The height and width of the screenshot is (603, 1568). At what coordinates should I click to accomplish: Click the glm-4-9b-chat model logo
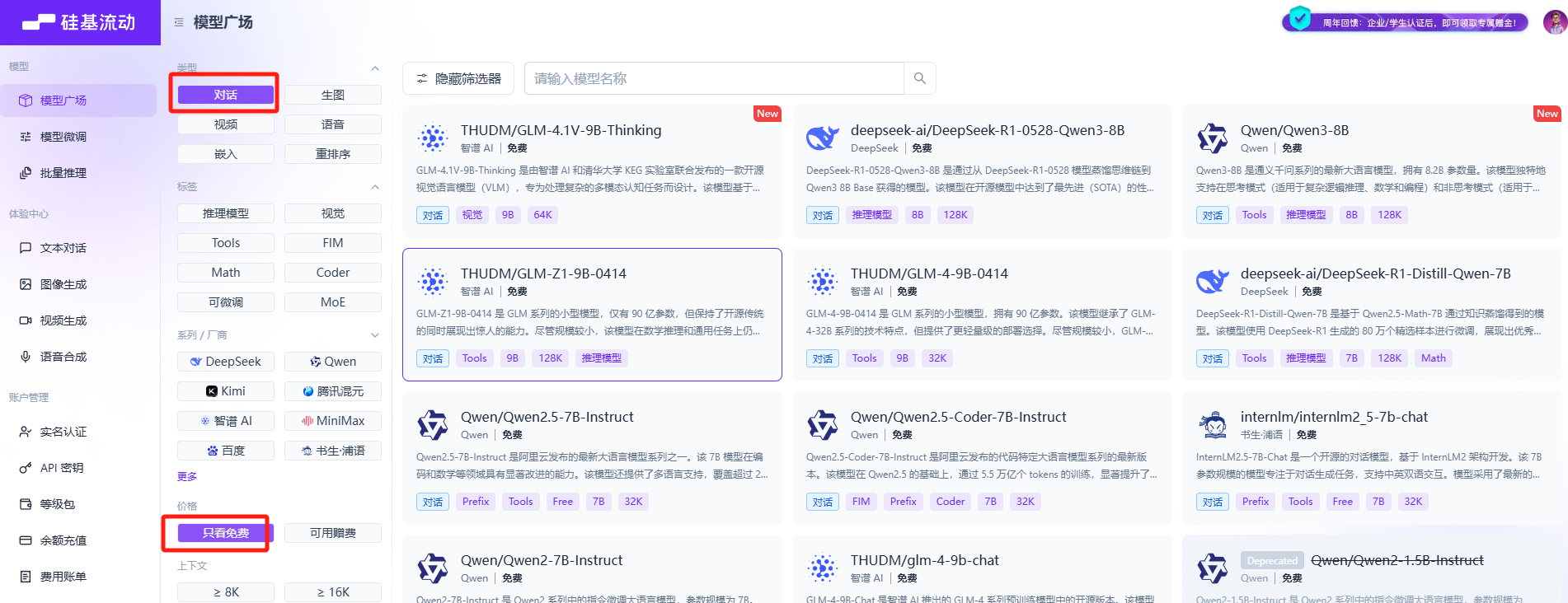pos(823,568)
